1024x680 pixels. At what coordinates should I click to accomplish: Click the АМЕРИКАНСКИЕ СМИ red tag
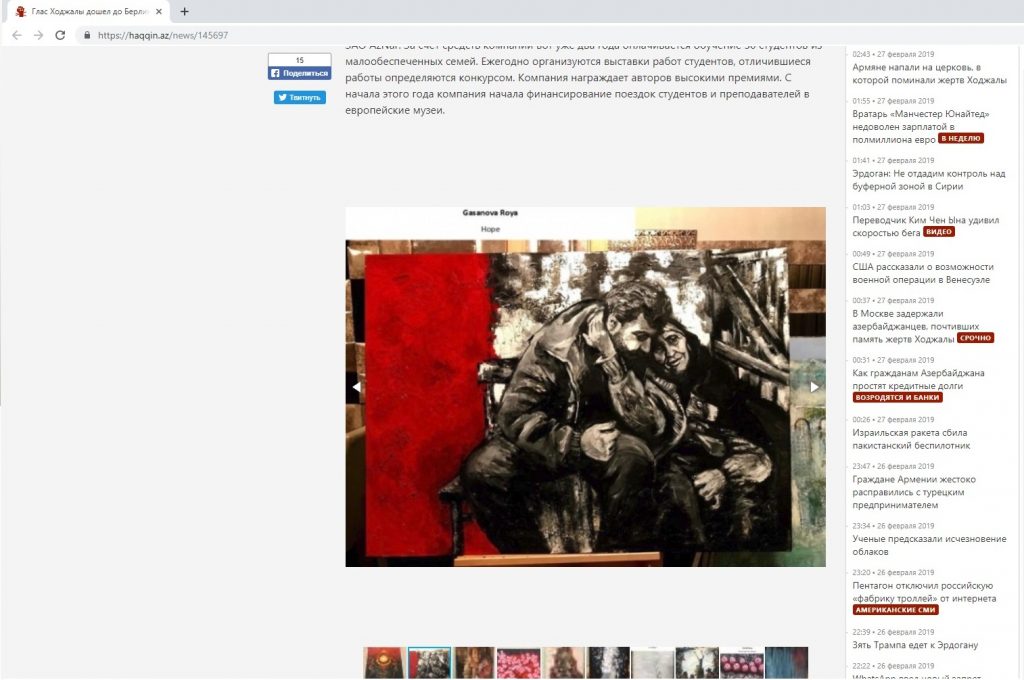pyautogui.click(x=895, y=609)
